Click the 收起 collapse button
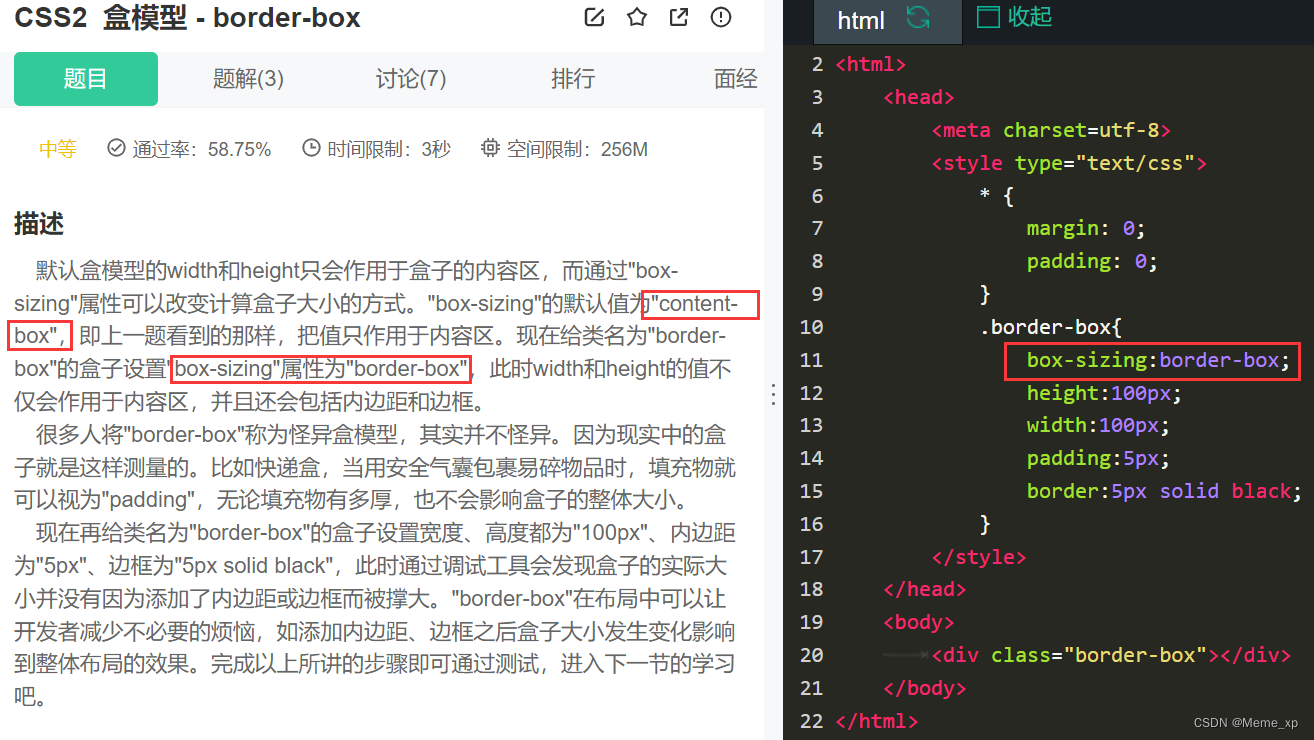This screenshot has width=1314, height=740. 1030,17
